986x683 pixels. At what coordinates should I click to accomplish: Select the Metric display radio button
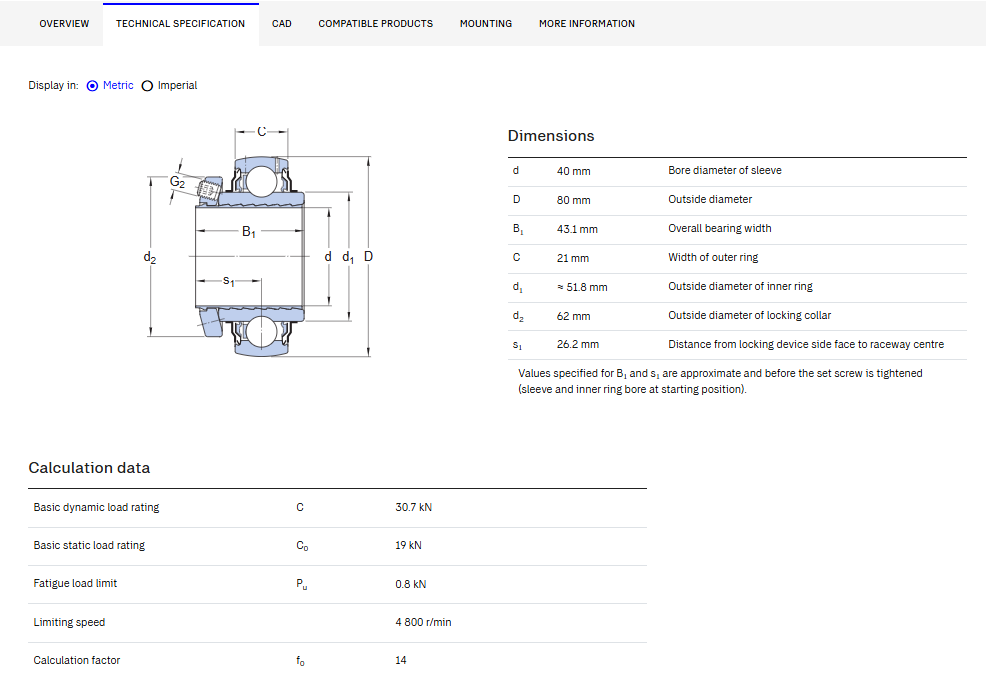92,86
